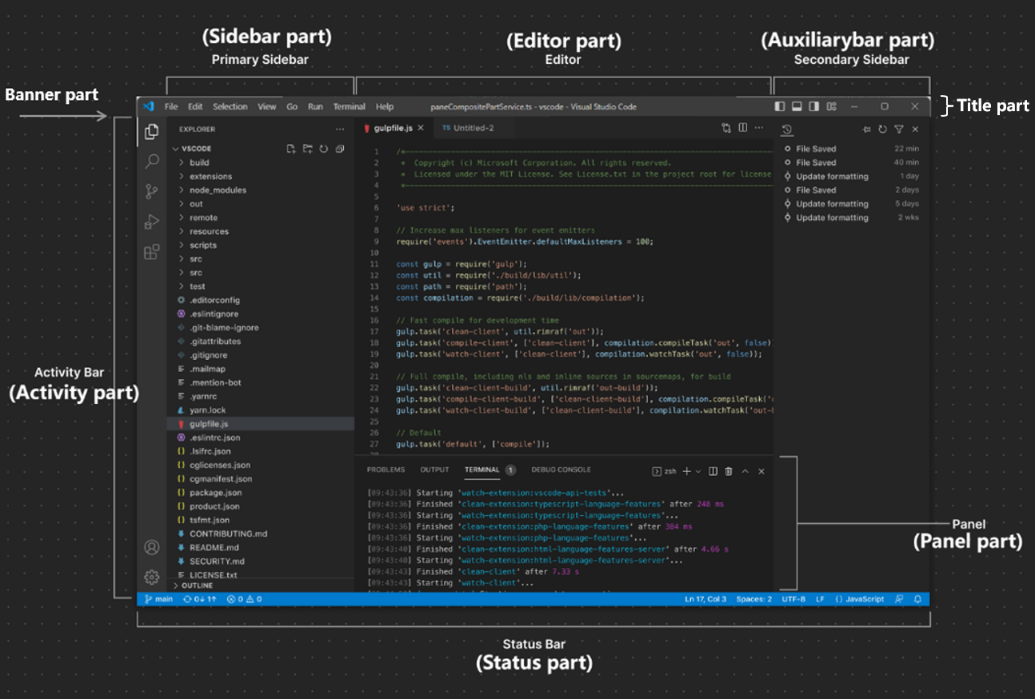
Task: Toggle the Panel layout button
Action: pyautogui.click(x=797, y=106)
